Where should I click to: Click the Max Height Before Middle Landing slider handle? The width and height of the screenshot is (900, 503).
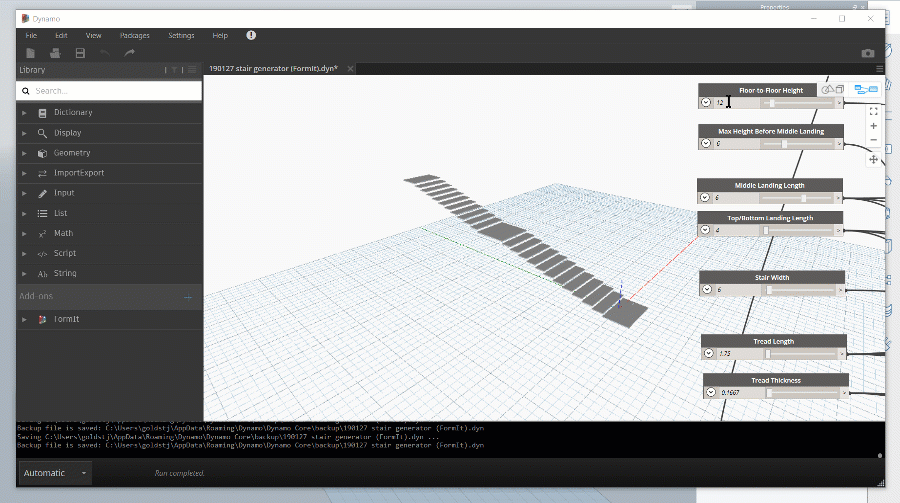(x=784, y=144)
